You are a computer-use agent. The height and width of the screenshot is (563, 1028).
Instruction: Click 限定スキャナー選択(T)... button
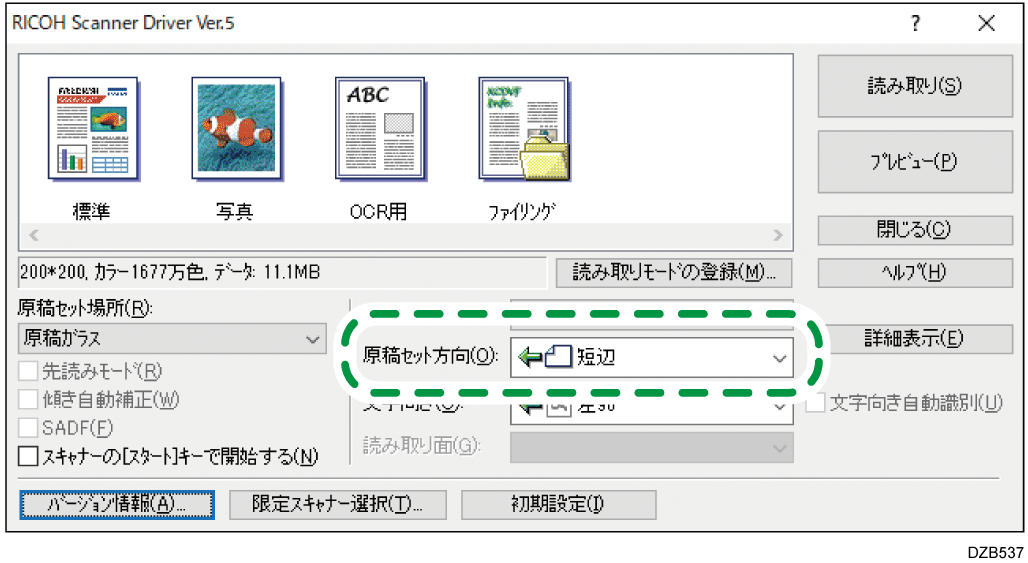point(338,505)
